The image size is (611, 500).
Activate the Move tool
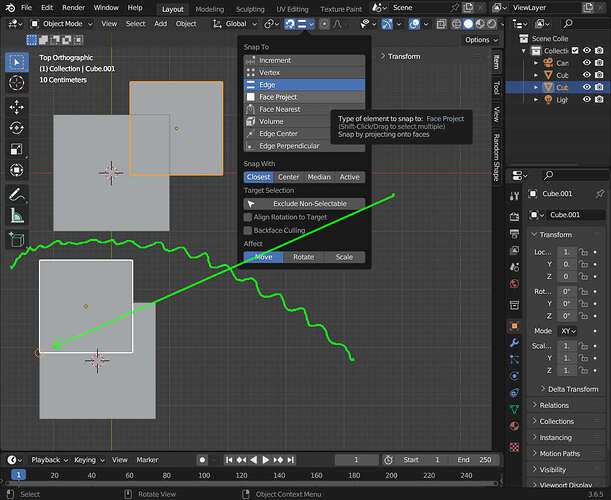(x=16, y=107)
